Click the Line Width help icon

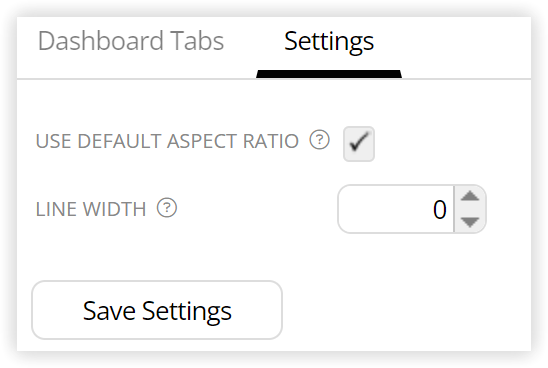pyautogui.click(x=167, y=208)
